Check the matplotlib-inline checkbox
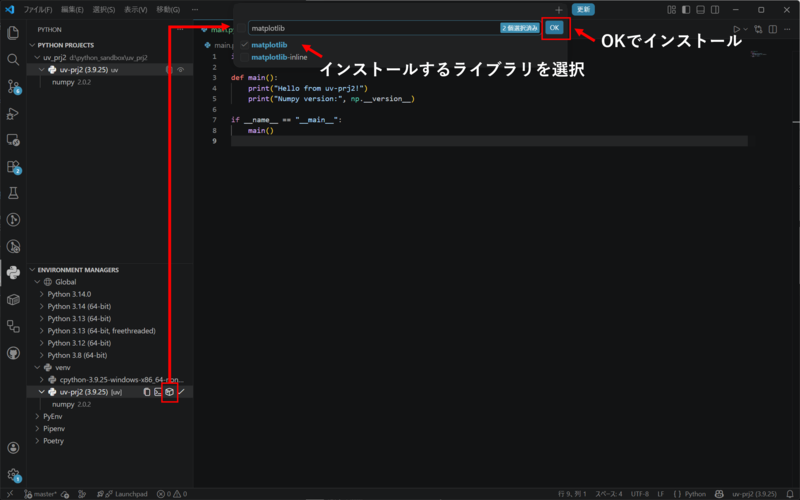This screenshot has width=800, height=500. point(244,57)
